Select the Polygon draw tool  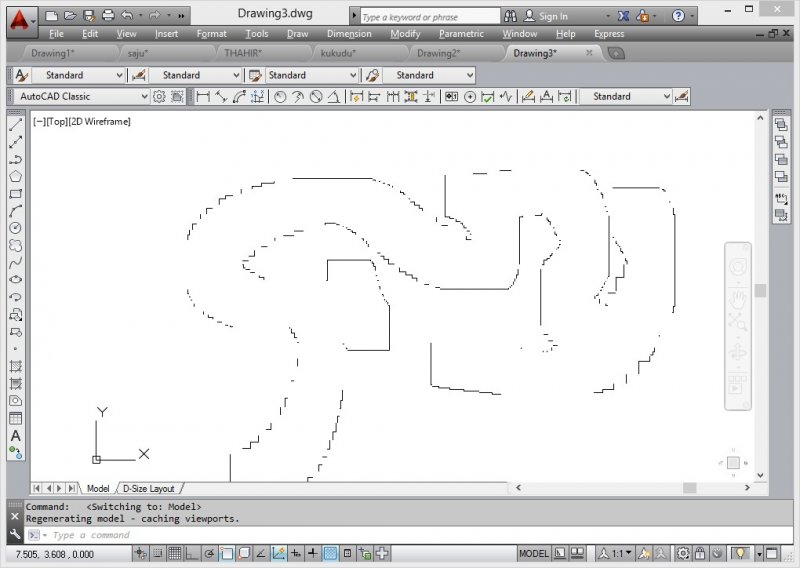pos(15,177)
